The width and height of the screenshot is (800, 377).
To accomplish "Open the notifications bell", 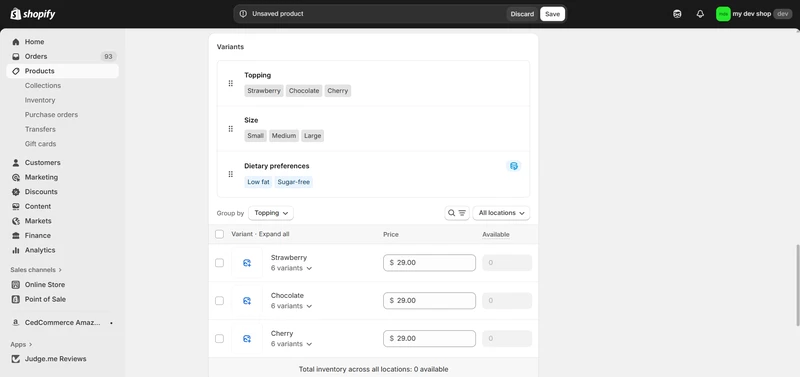I will pos(700,14).
